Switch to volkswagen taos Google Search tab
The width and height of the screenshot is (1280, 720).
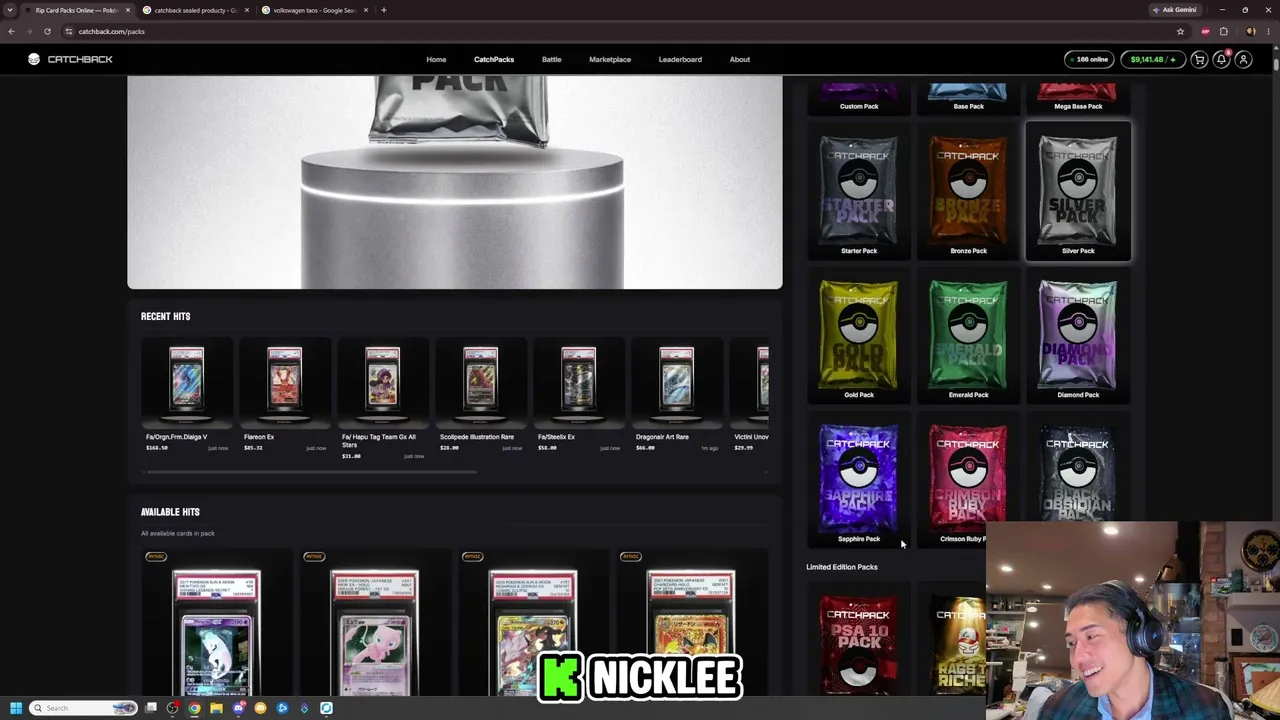tap(315, 10)
